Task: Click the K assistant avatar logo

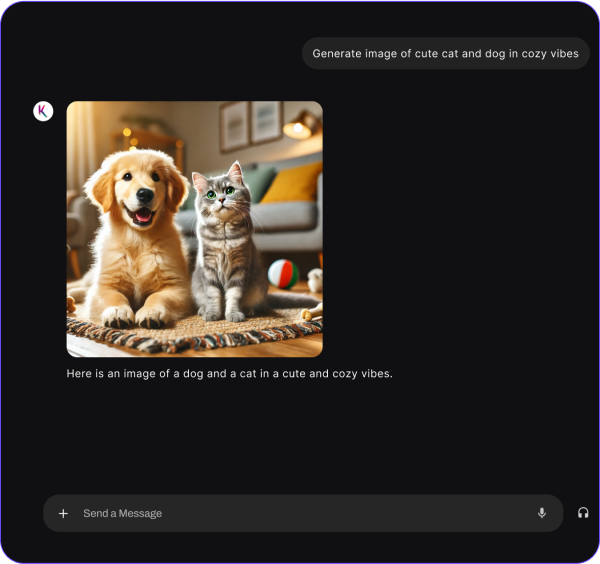Action: click(43, 111)
